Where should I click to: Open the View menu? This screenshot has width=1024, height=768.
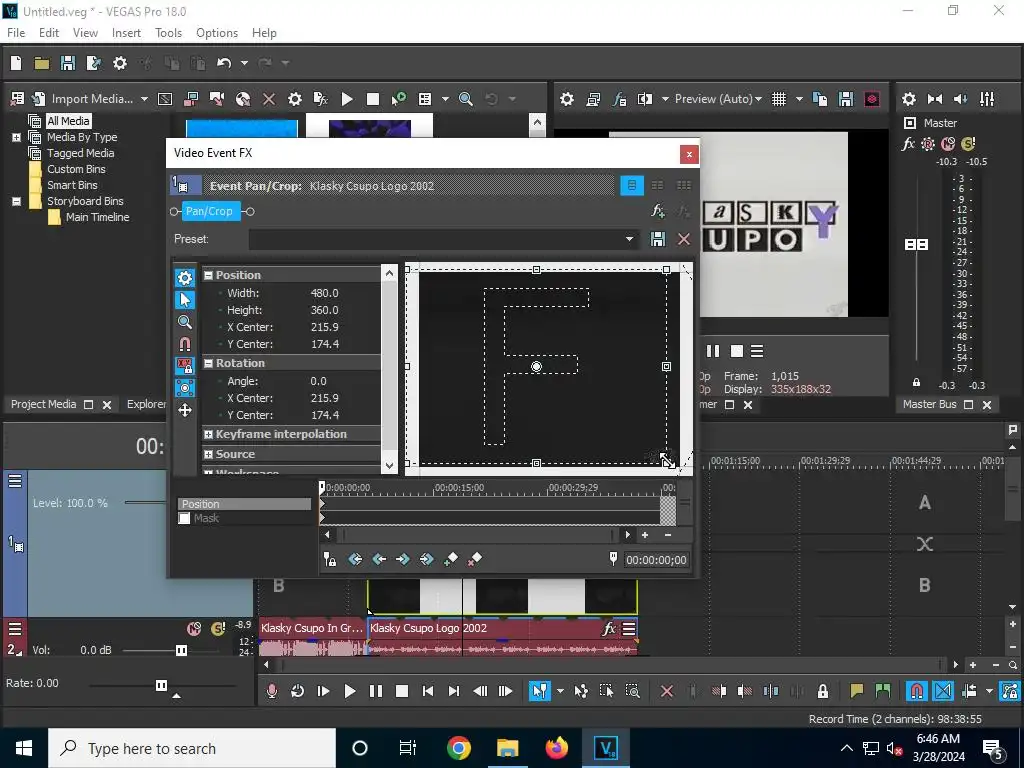85,33
